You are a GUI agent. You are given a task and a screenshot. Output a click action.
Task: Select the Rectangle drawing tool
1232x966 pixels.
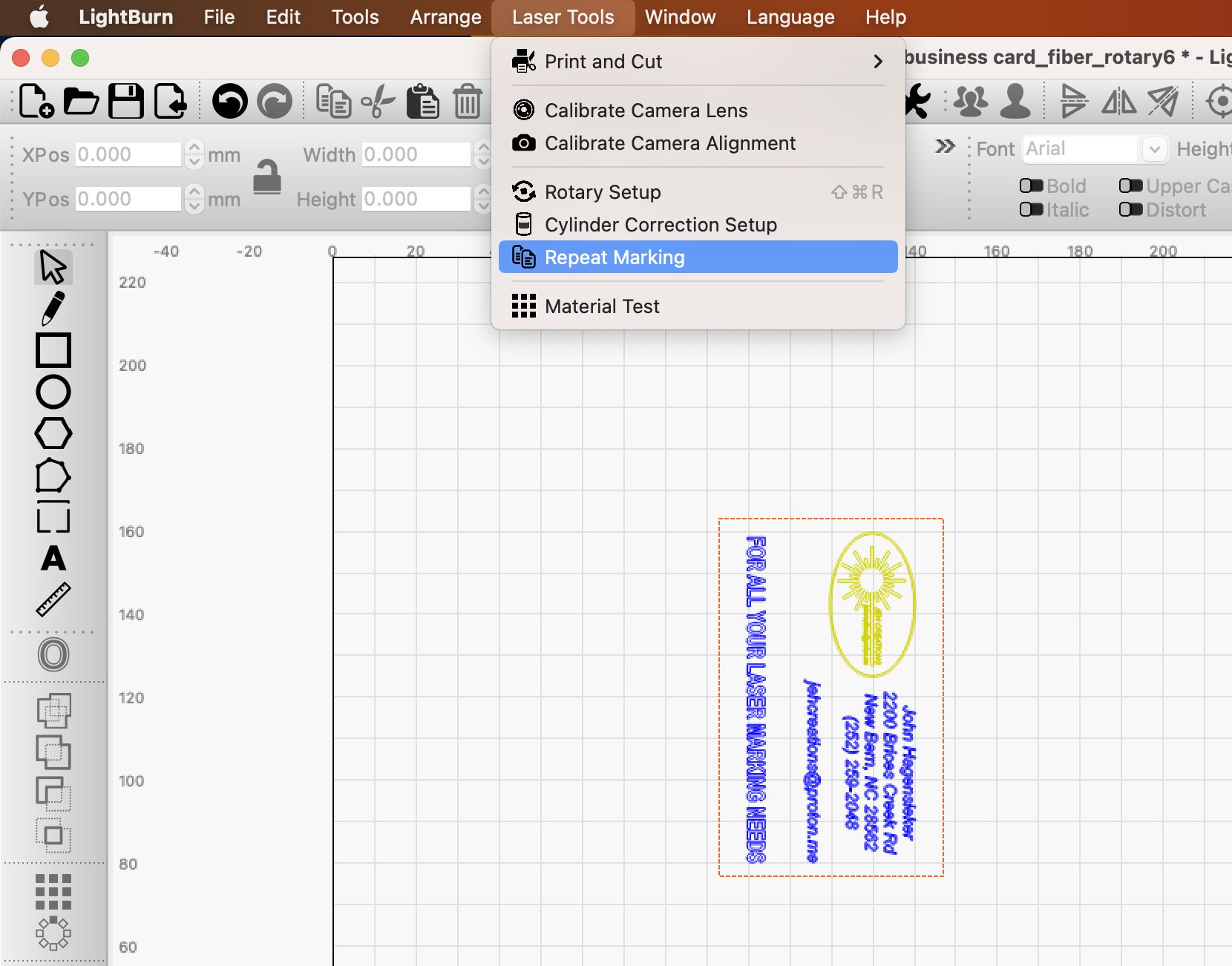pyautogui.click(x=53, y=350)
